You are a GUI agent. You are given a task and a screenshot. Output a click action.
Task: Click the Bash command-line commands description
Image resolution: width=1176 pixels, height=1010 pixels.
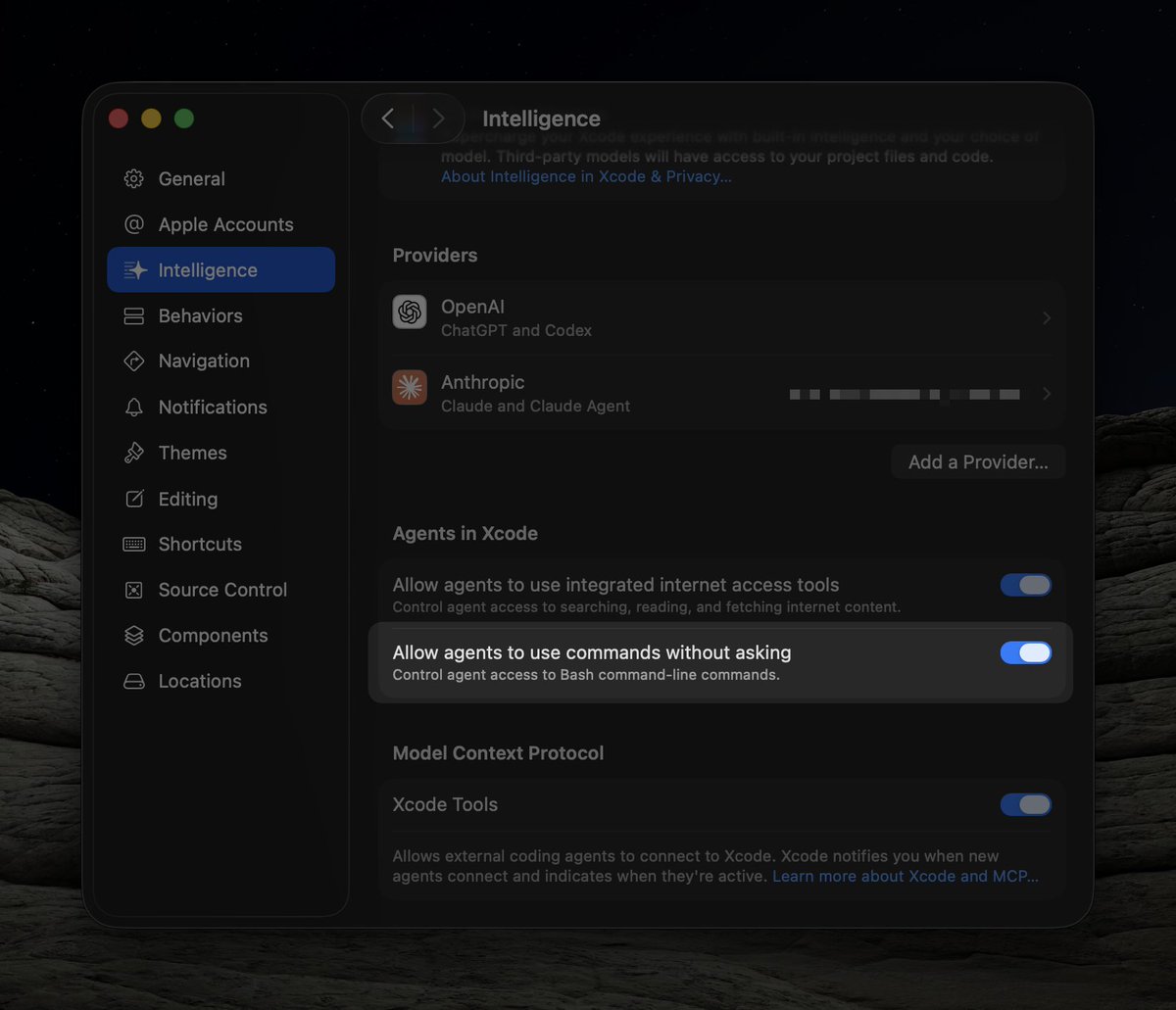586,674
